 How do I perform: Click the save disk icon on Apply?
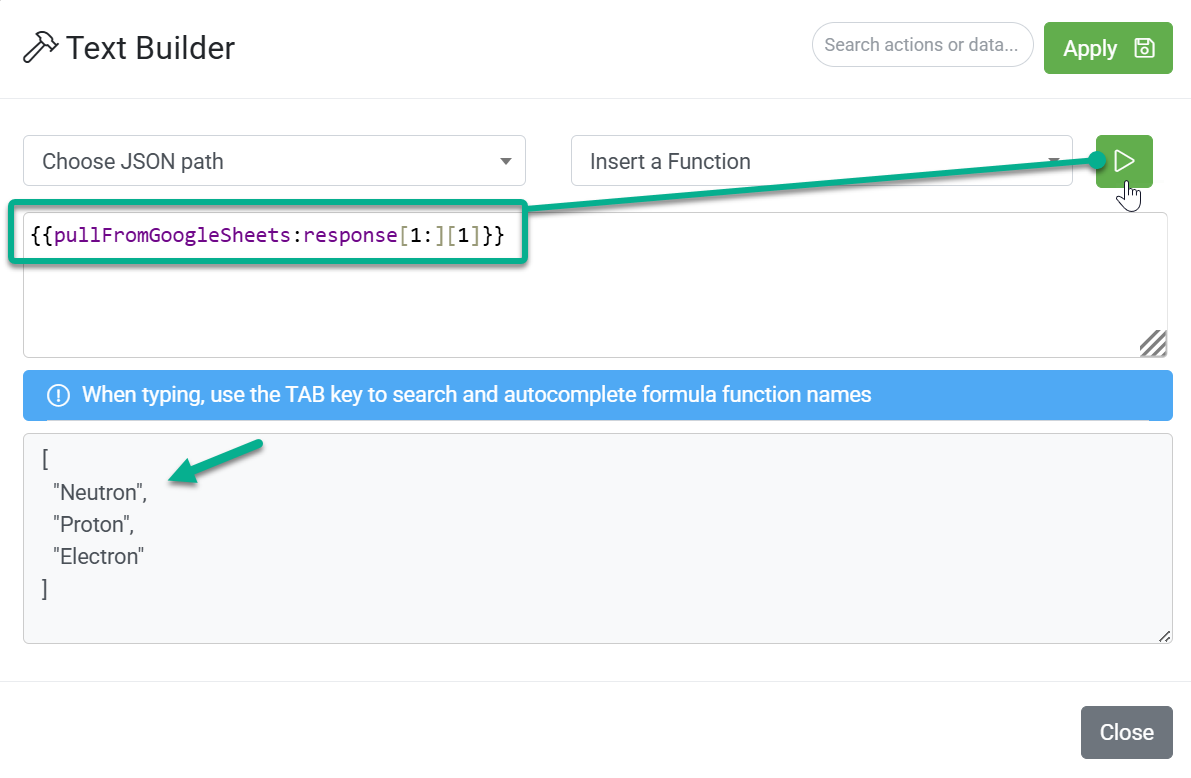pyautogui.click(x=1144, y=48)
